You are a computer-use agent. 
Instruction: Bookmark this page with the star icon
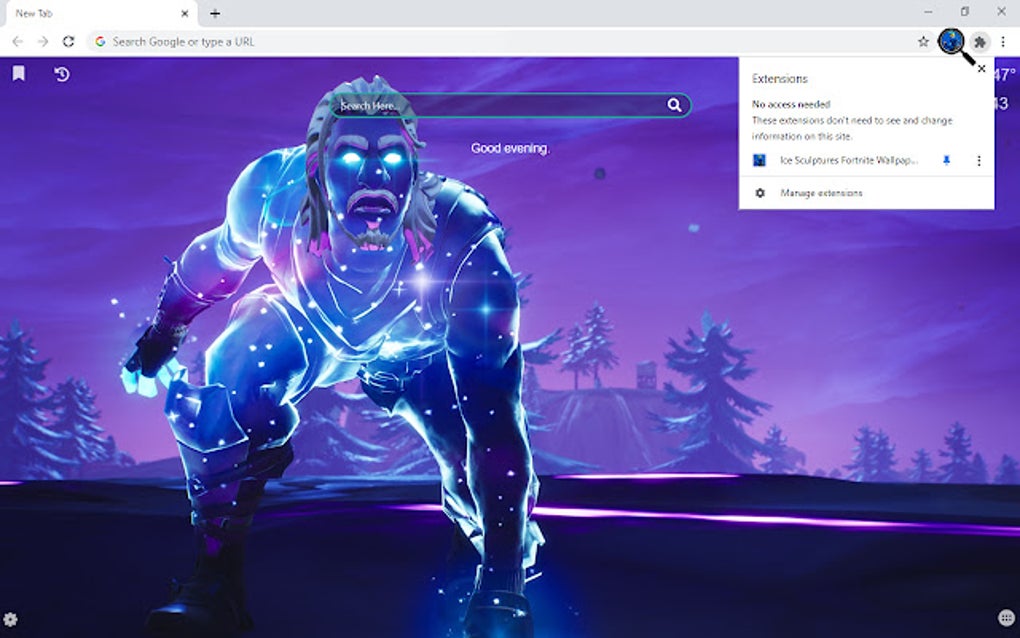(x=923, y=42)
